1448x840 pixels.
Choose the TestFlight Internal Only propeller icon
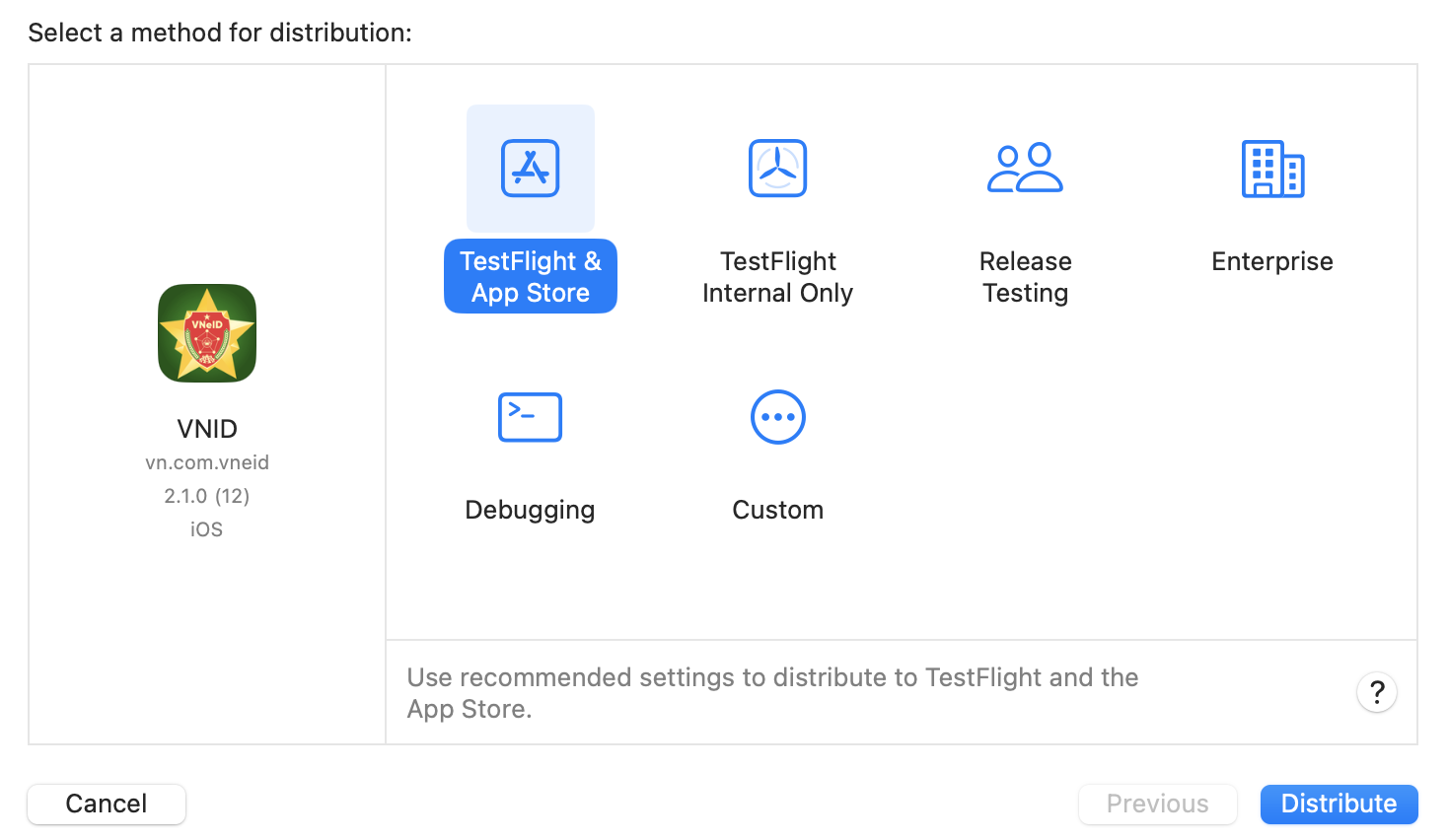pyautogui.click(x=777, y=169)
